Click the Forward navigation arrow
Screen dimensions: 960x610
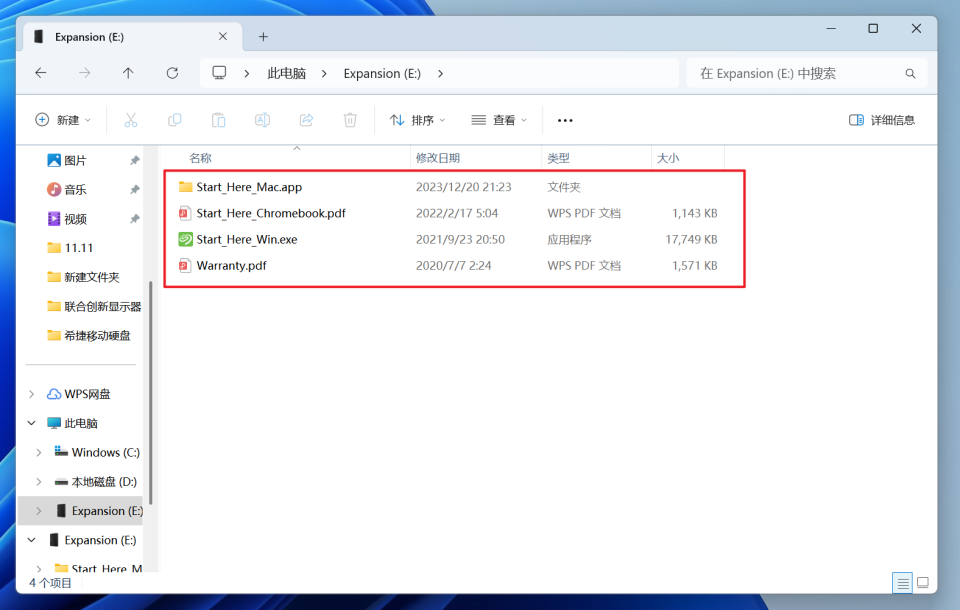[x=84, y=73]
